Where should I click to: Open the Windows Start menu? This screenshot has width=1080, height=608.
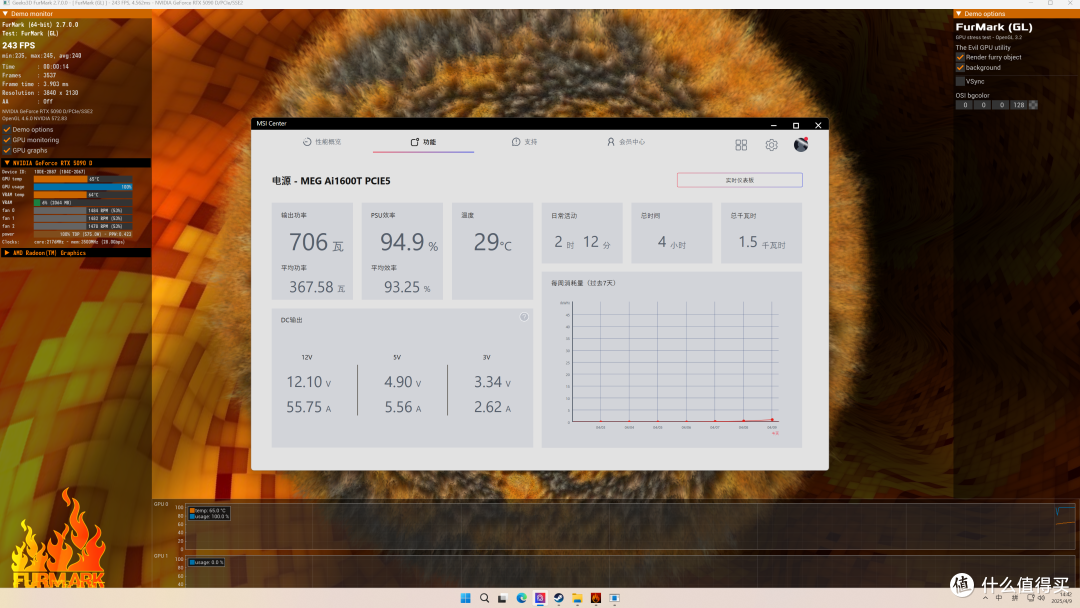point(466,598)
